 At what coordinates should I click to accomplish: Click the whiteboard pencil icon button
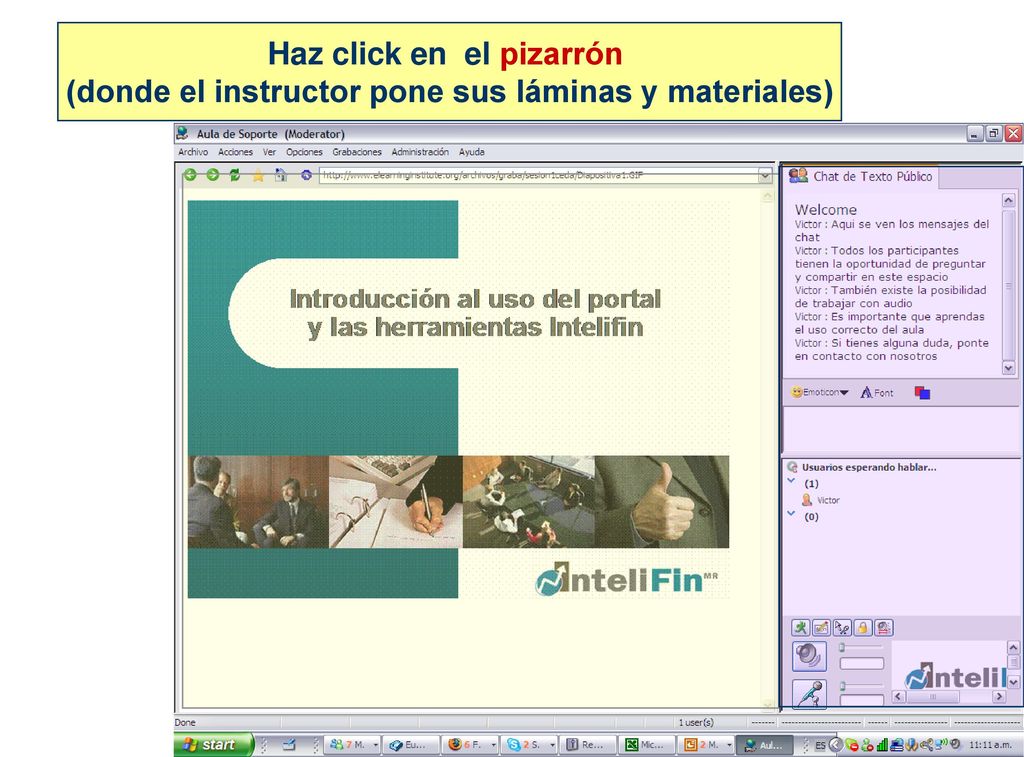821,628
